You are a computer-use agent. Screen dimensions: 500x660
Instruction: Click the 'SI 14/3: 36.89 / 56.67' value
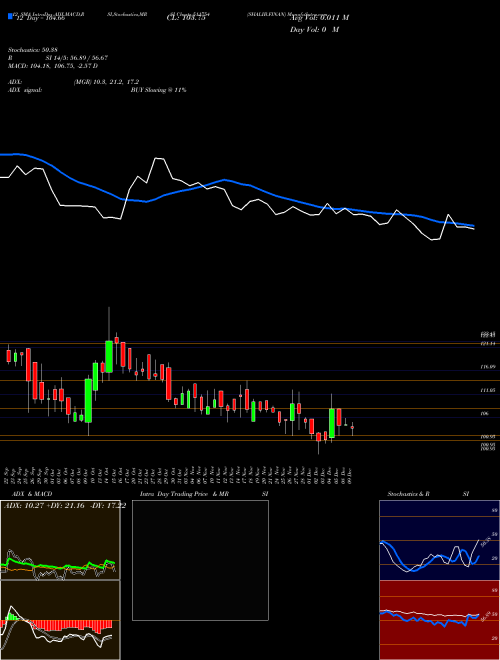[x=77, y=58]
